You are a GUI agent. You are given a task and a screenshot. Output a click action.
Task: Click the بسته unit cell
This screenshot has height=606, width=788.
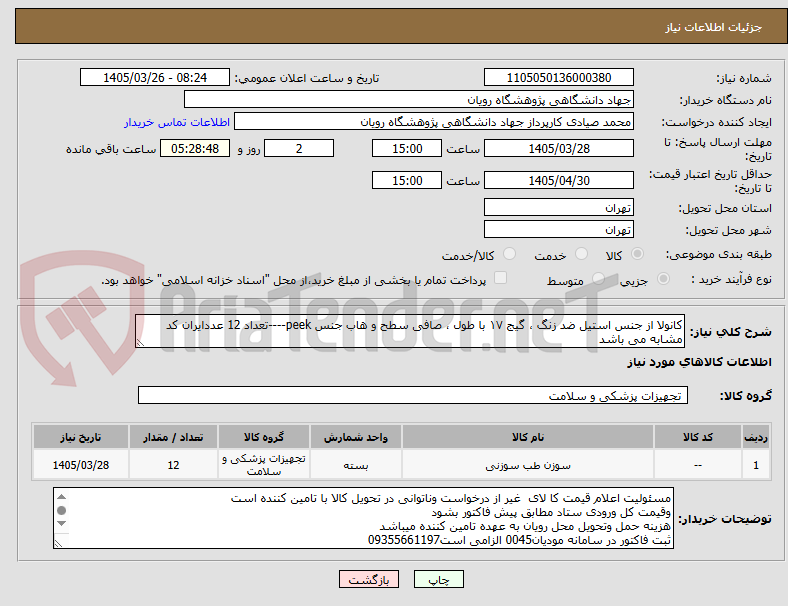(x=356, y=465)
